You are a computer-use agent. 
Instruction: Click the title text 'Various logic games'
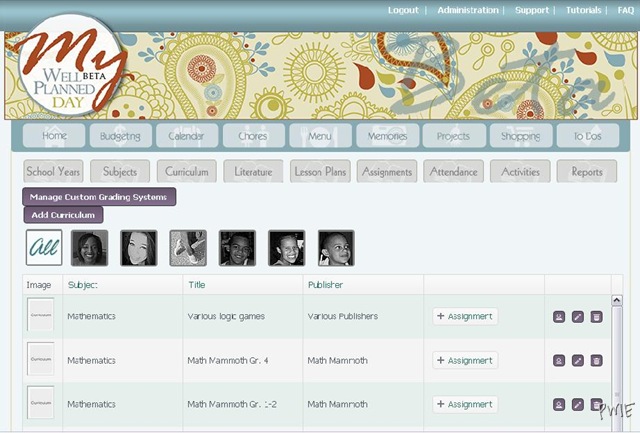(x=226, y=316)
